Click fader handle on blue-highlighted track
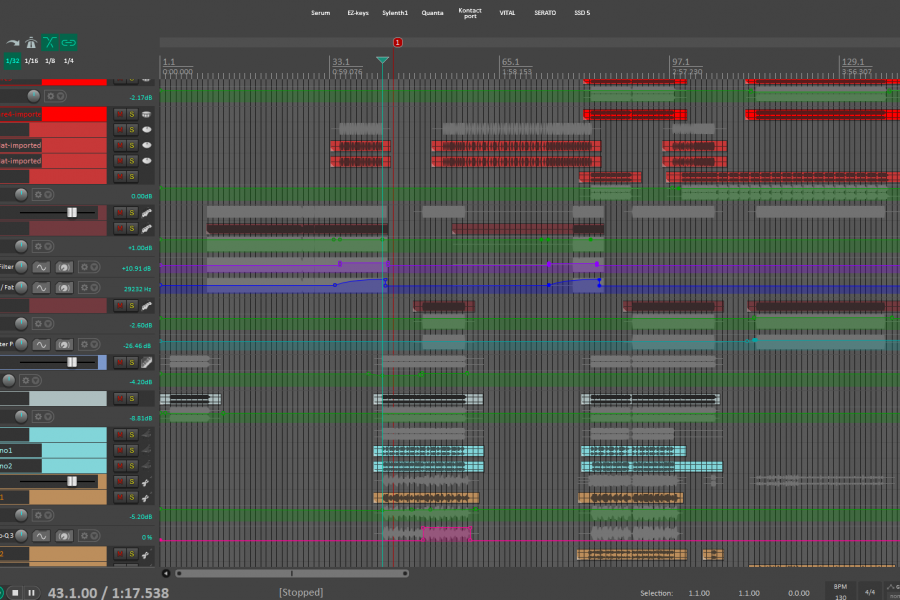This screenshot has height=600, width=900. point(72,362)
